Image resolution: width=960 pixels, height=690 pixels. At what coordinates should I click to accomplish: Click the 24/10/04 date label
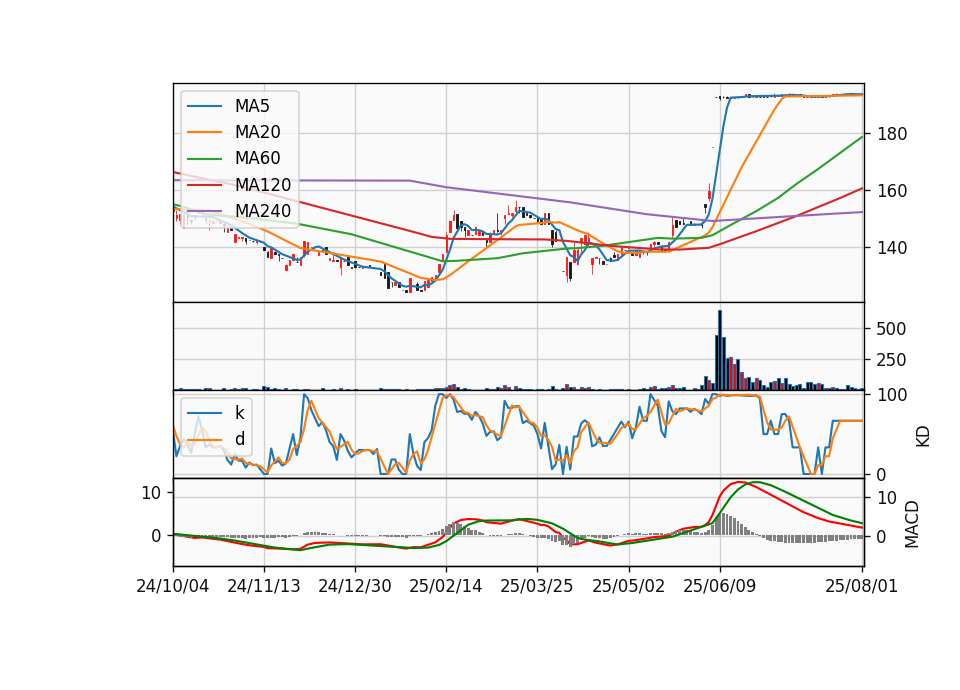click(x=173, y=586)
